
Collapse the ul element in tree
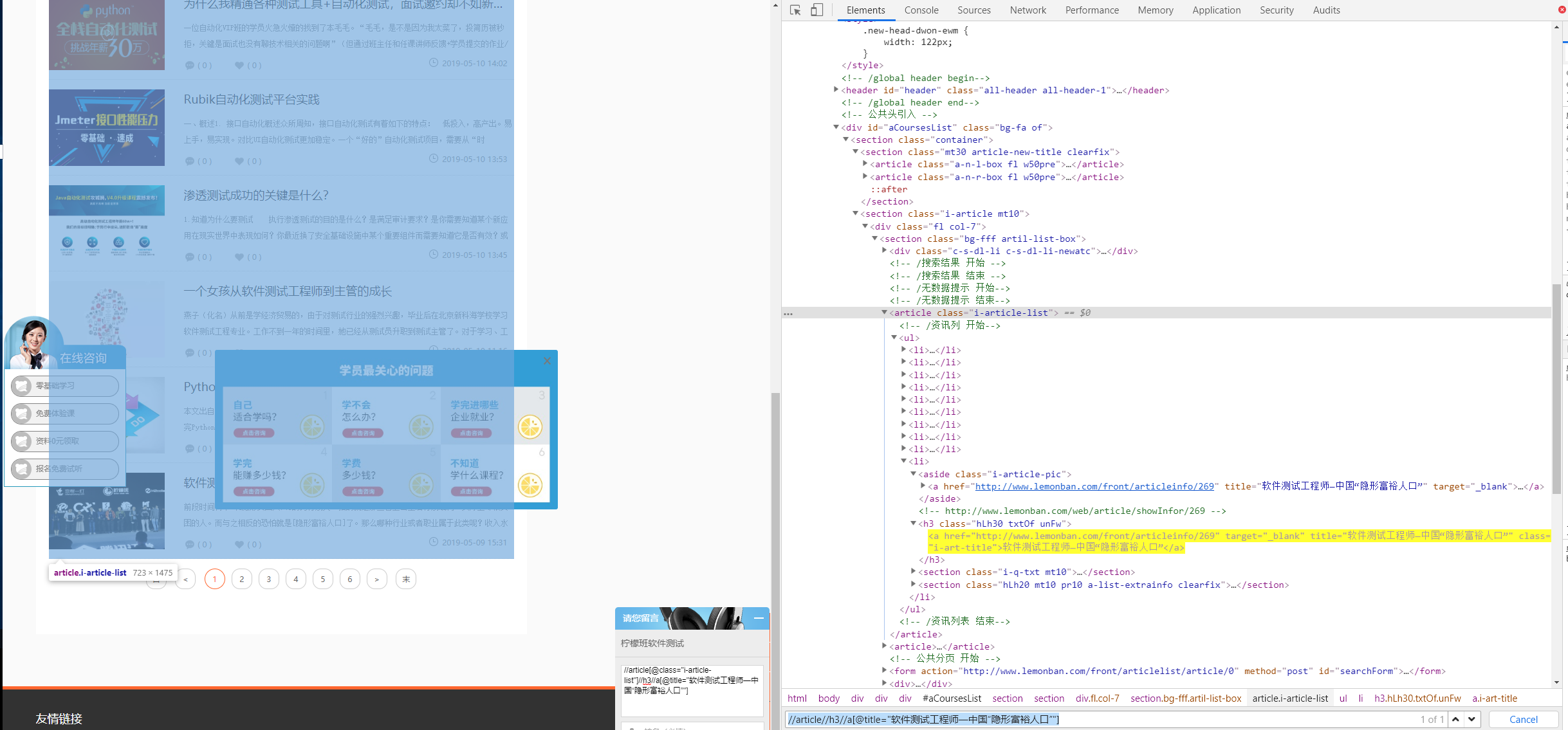[894, 338]
